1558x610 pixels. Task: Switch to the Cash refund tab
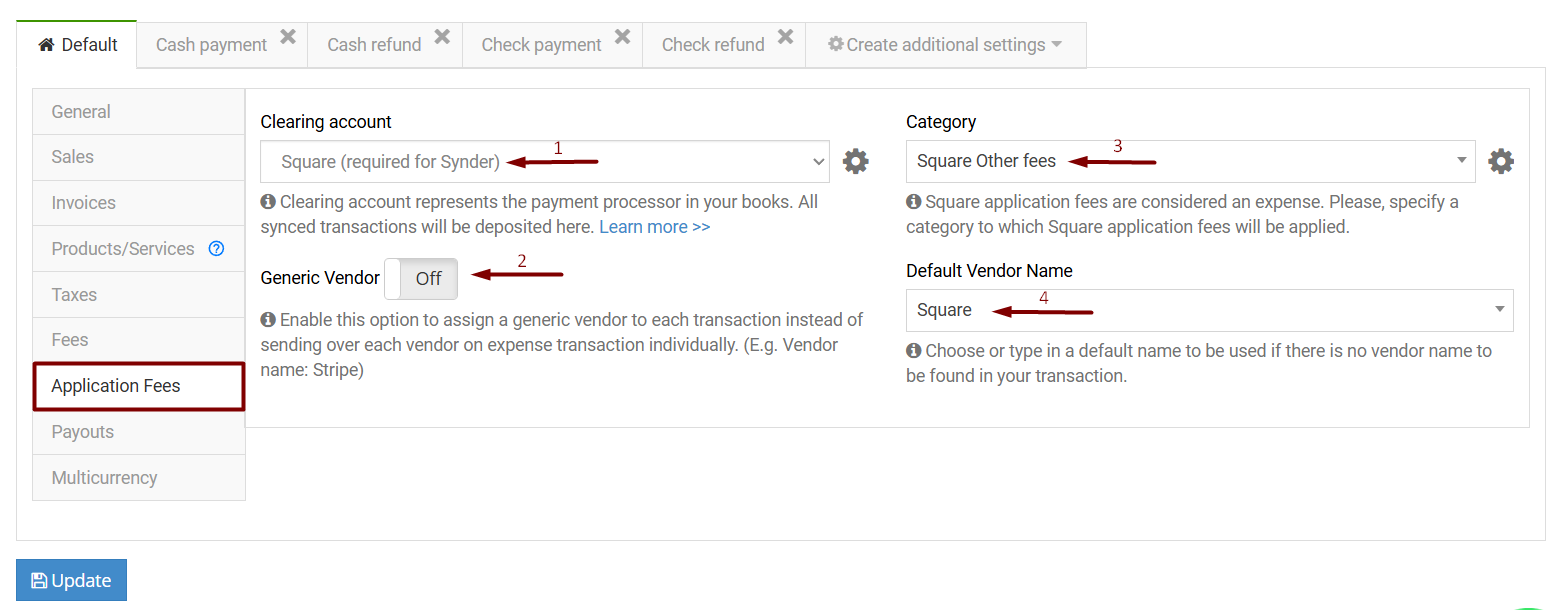375,44
